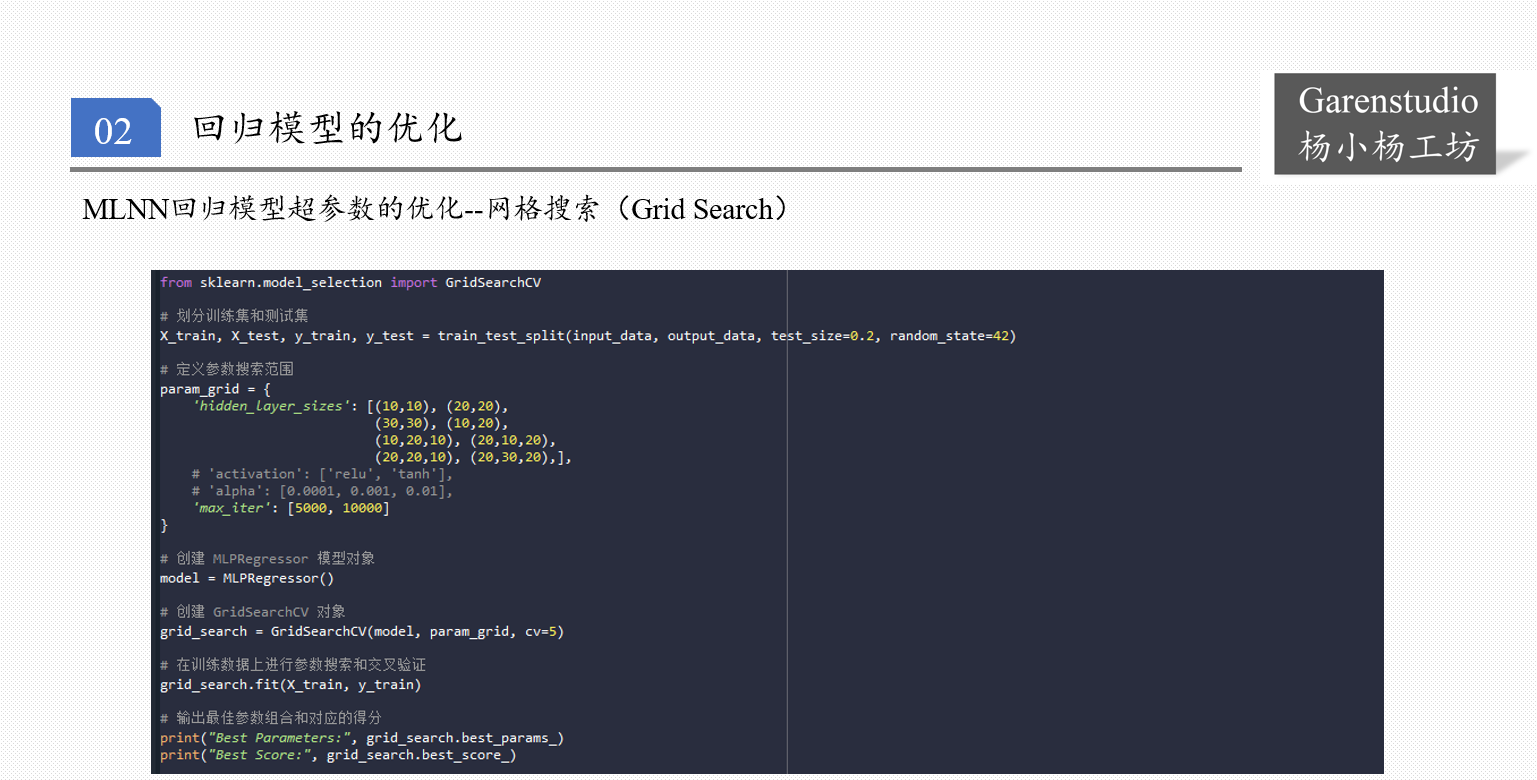
Task: Click the comment 定义参数搜索范围
Action: [227, 369]
